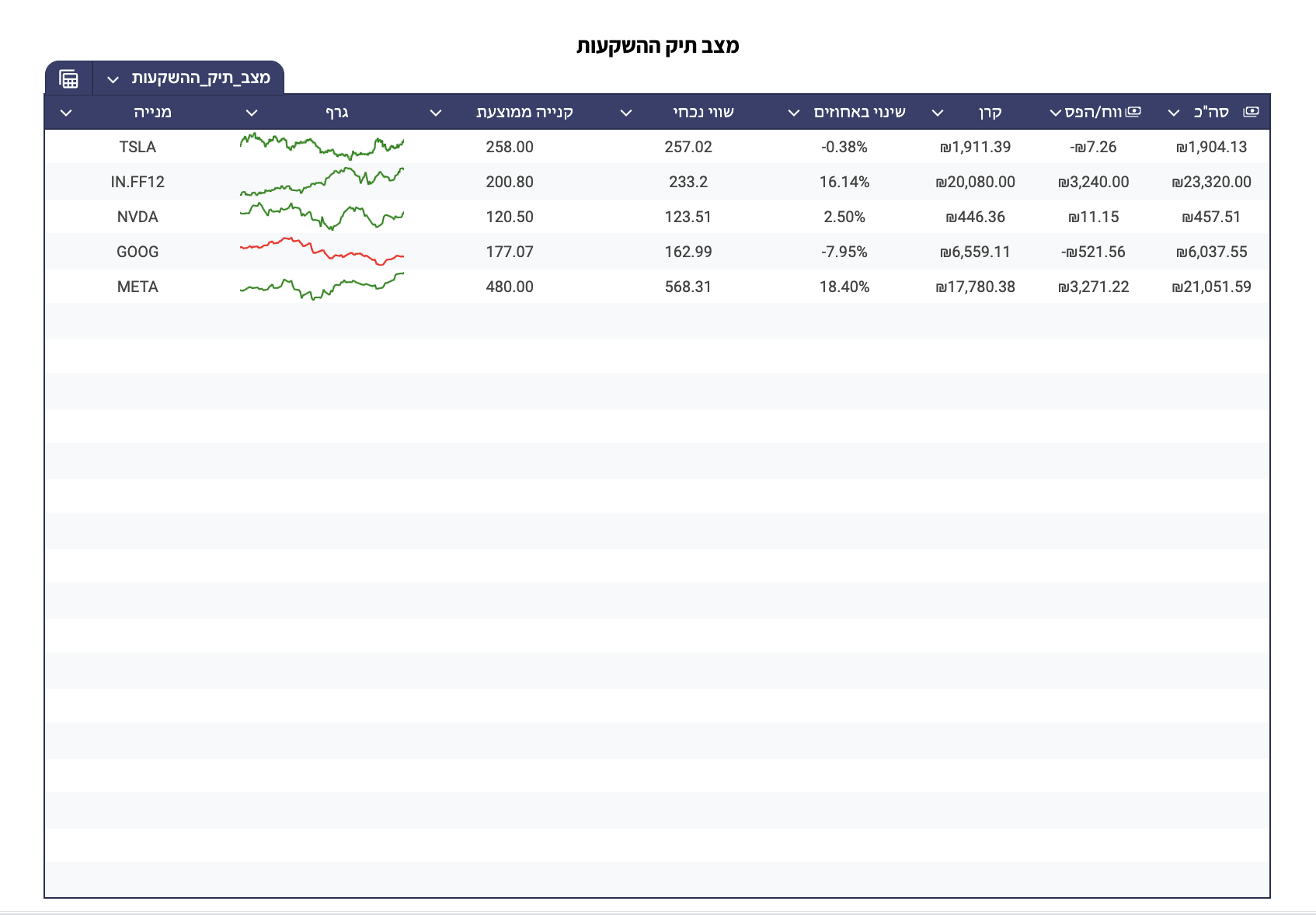This screenshot has height=915, width=1316.
Task: Click the IN.FF12 stock name cell
Action: [x=138, y=182]
